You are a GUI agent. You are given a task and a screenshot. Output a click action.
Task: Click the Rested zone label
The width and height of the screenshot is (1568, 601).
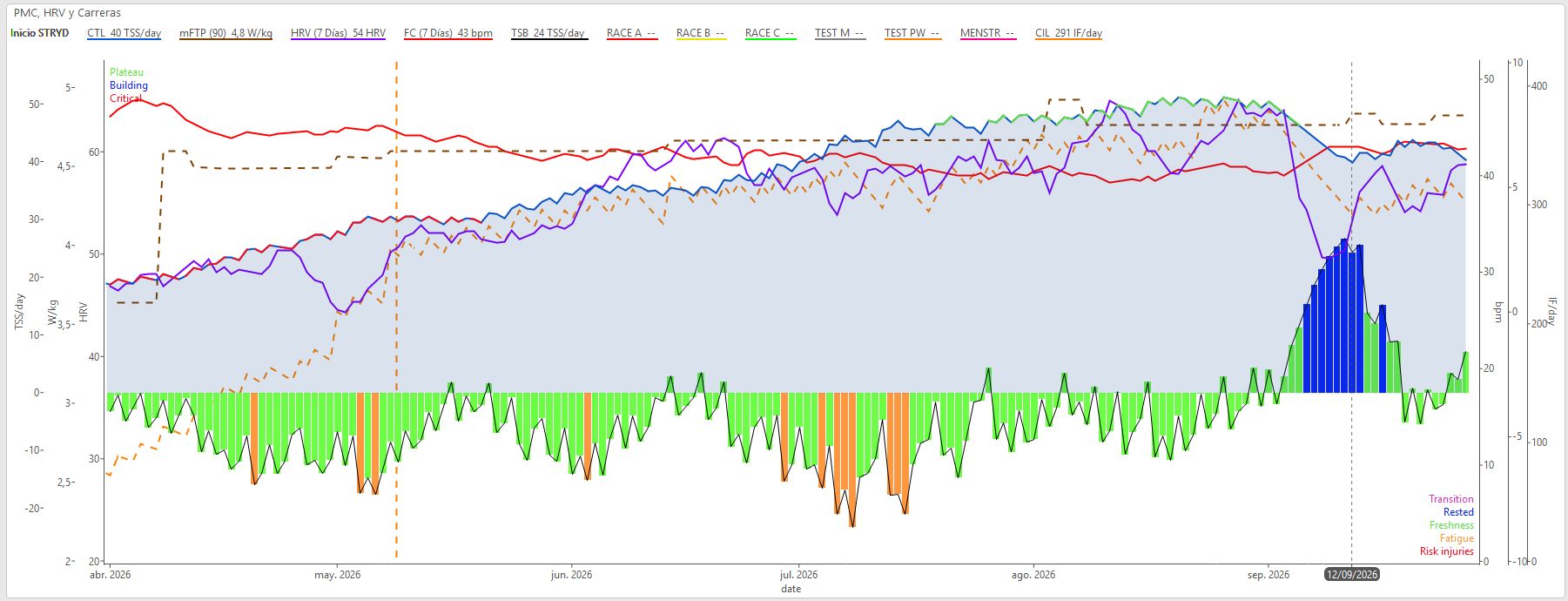pos(1458,512)
